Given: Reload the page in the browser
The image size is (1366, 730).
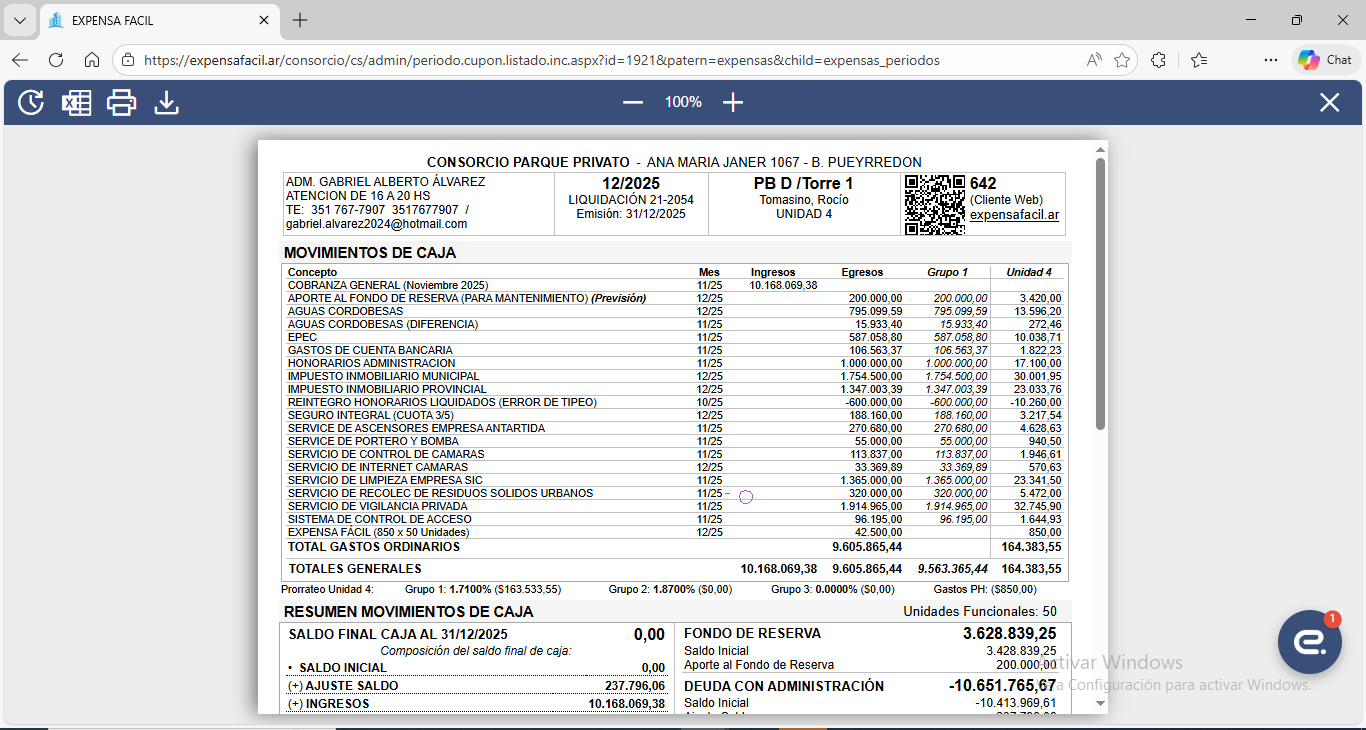Looking at the screenshot, I should coord(56,60).
